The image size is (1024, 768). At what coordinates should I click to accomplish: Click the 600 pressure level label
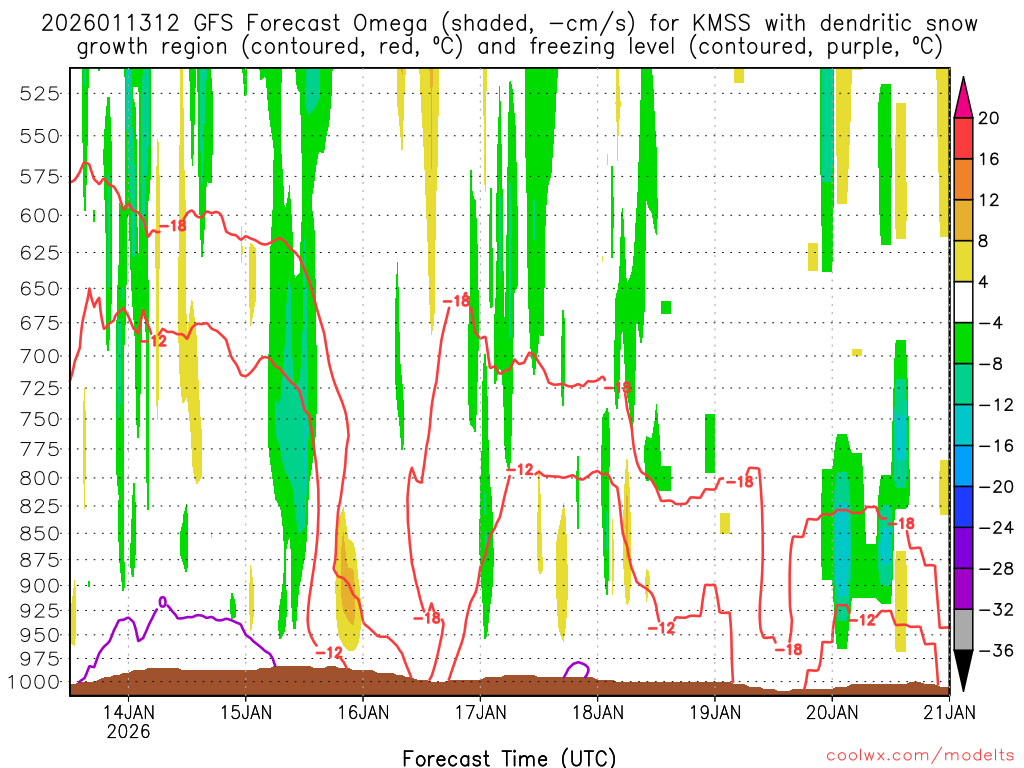pyautogui.click(x=39, y=216)
